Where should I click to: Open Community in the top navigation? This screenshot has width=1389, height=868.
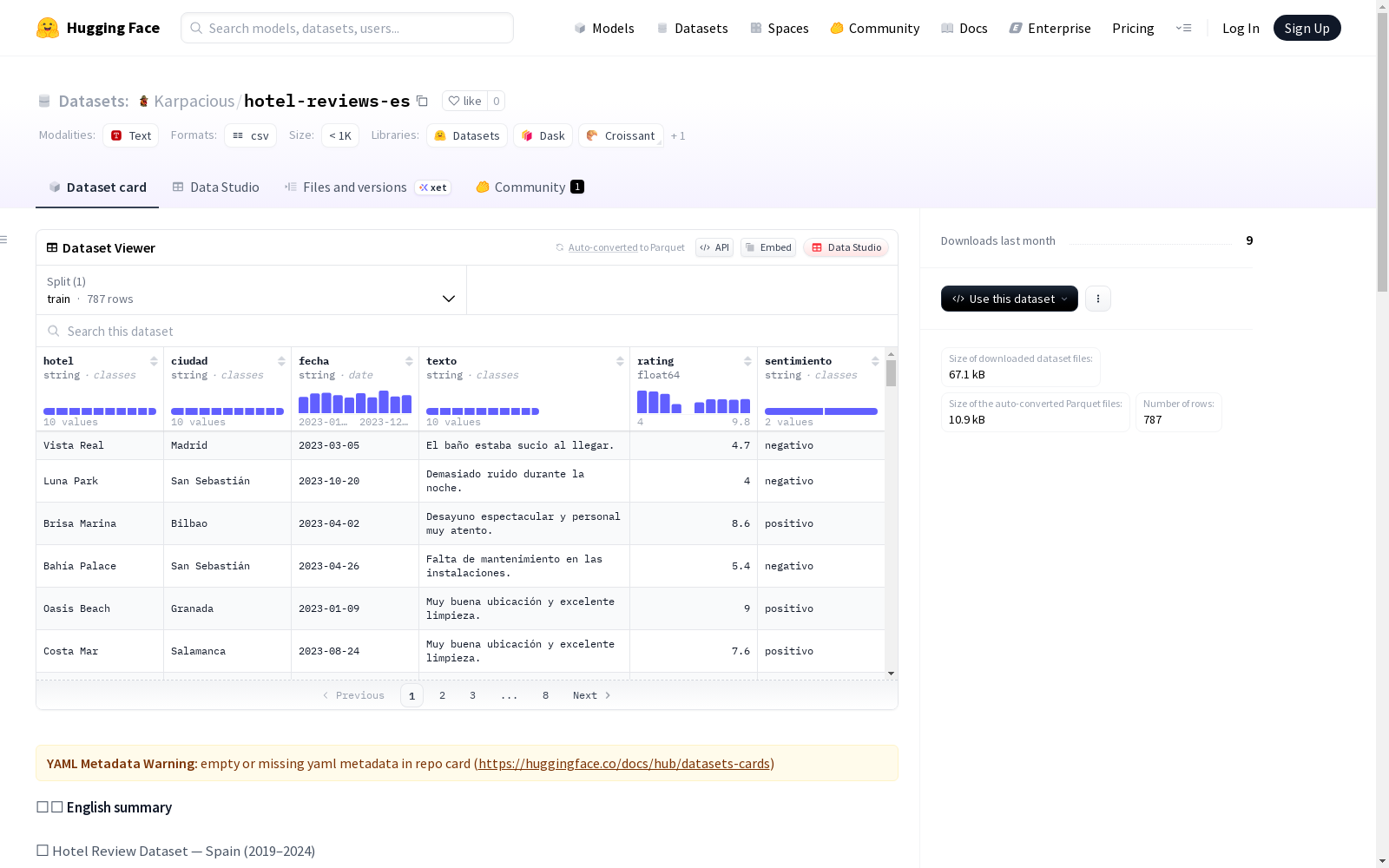pos(875,28)
